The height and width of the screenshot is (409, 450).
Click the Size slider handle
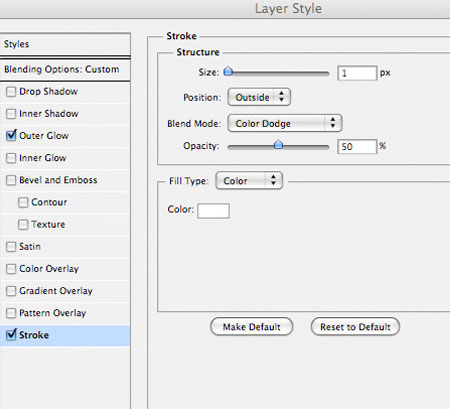(x=228, y=71)
